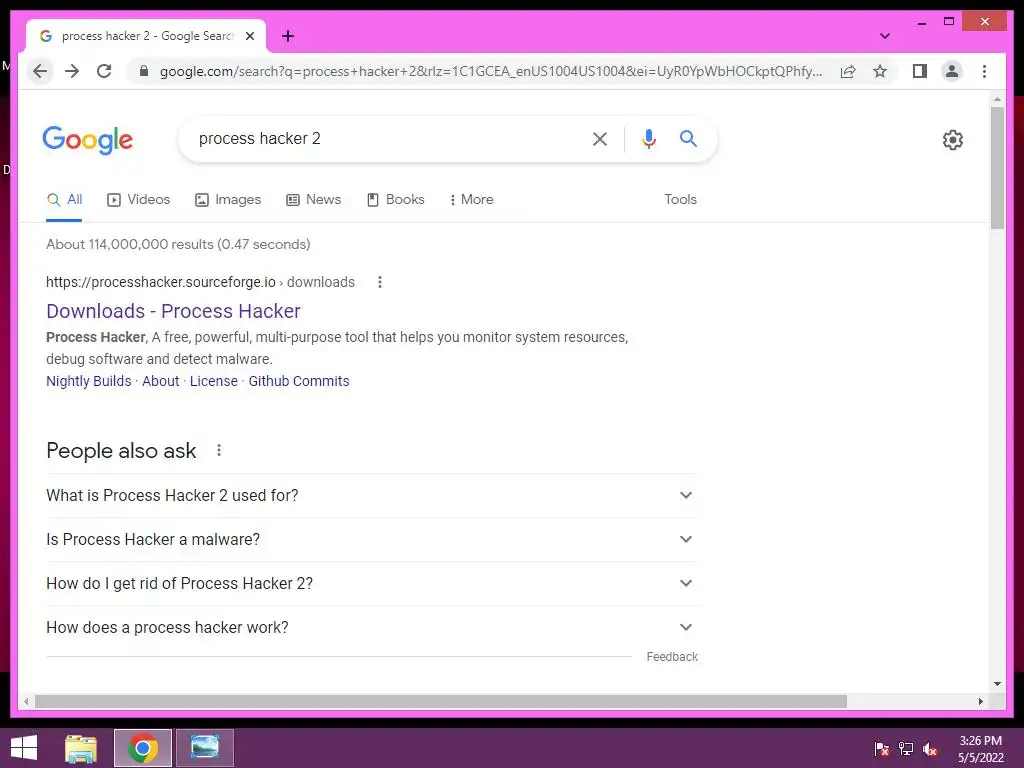Click the scroll down arrow
Screen dimensions: 1024x768
point(997,684)
